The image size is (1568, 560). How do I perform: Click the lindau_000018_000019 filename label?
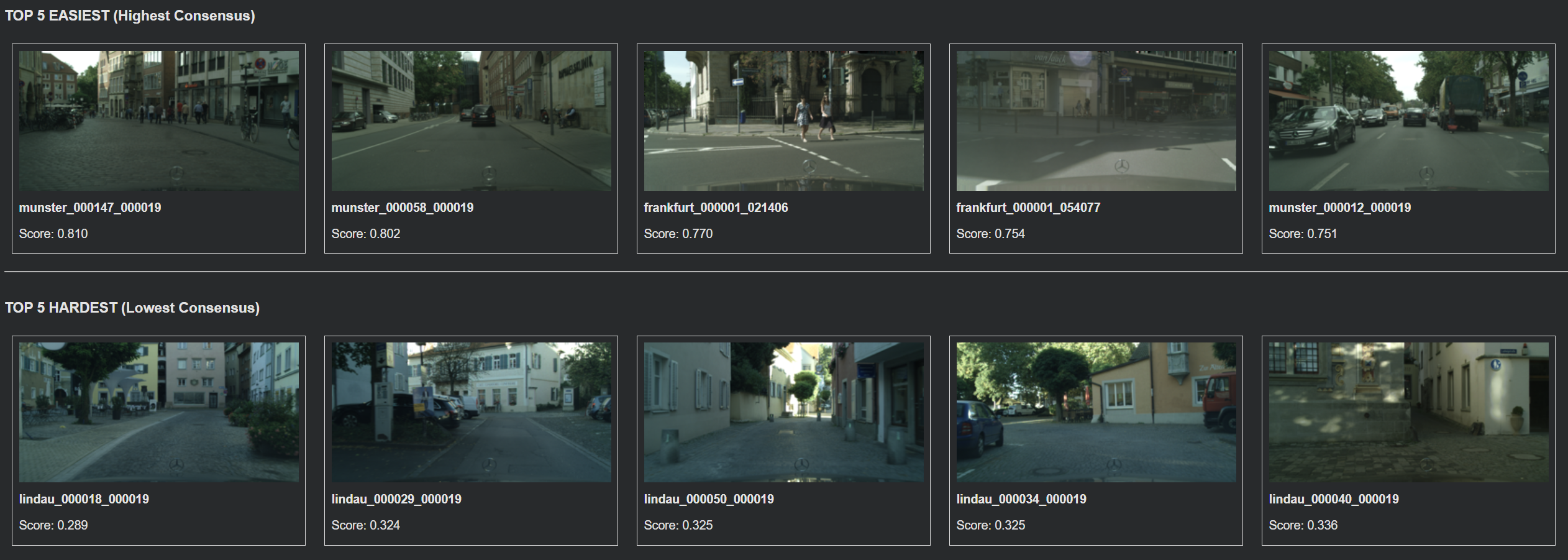(84, 499)
